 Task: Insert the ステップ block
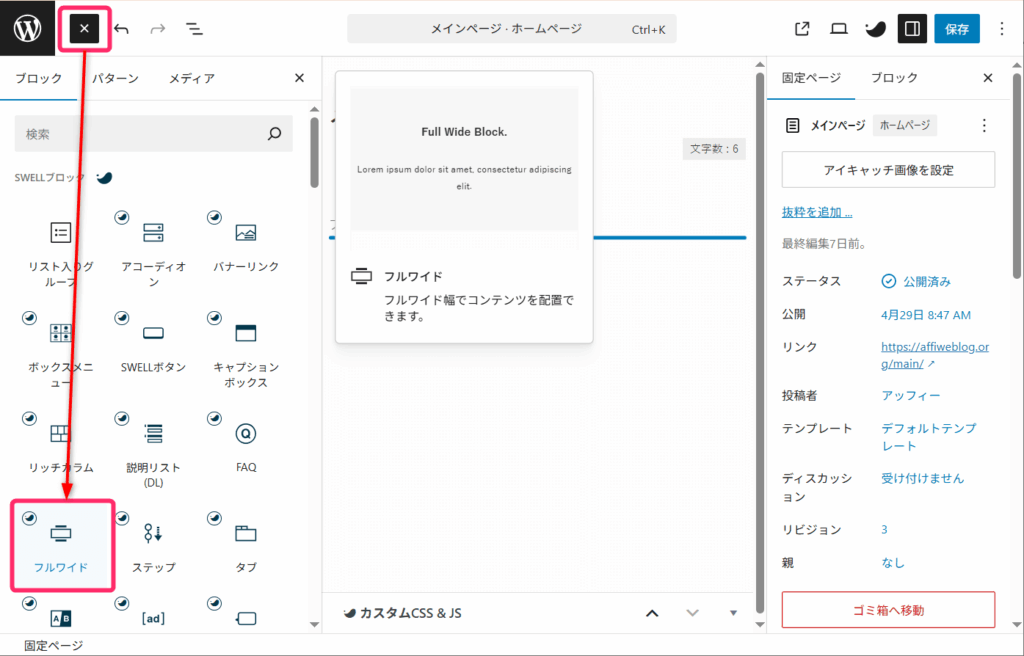[153, 548]
